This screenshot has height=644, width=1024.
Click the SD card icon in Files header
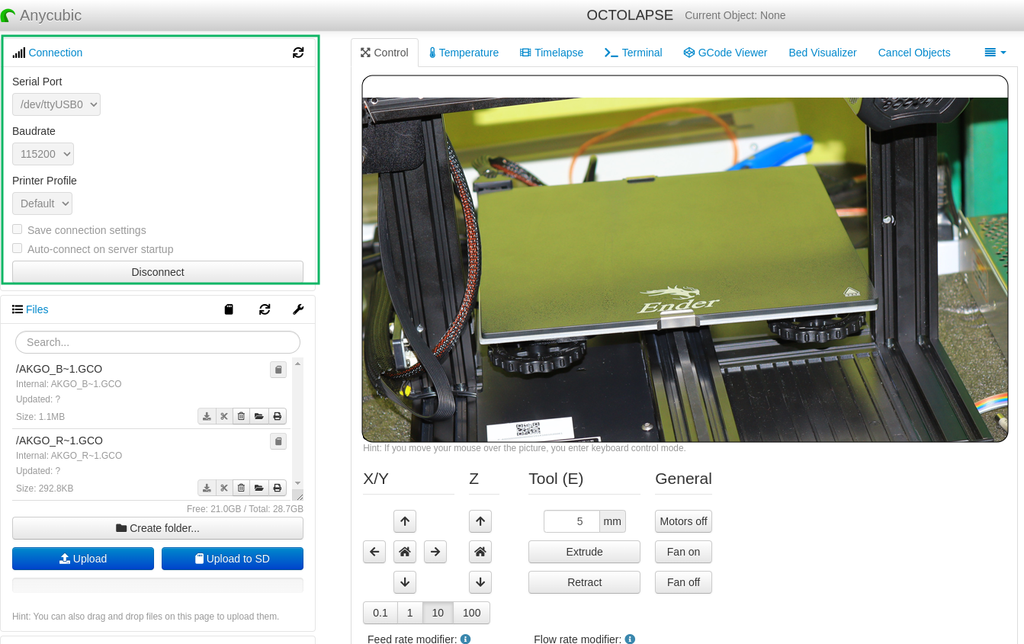click(229, 309)
